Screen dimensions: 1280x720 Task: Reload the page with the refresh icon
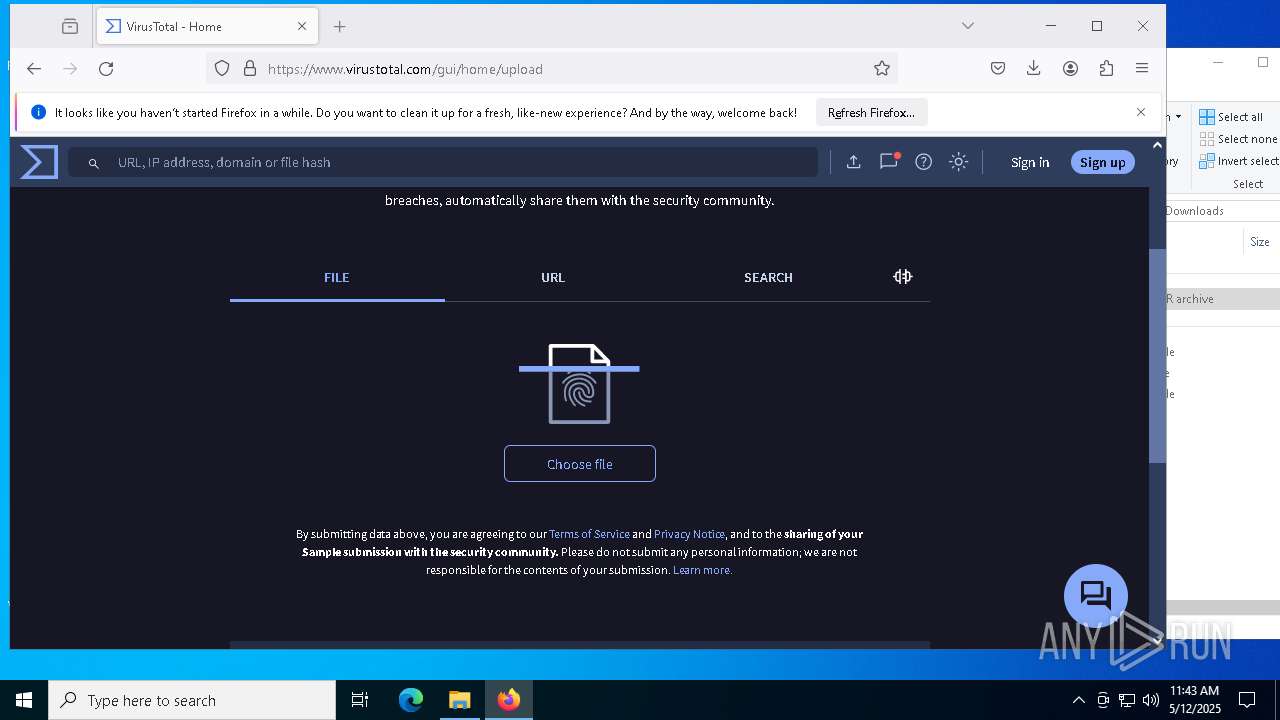[106, 68]
